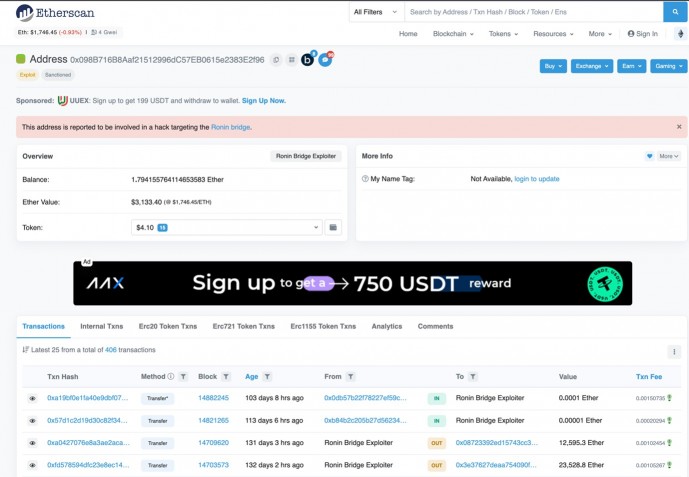The image size is (689, 477).
Task: Click the UUEX sponsor logo
Action: pyautogui.click(x=63, y=101)
